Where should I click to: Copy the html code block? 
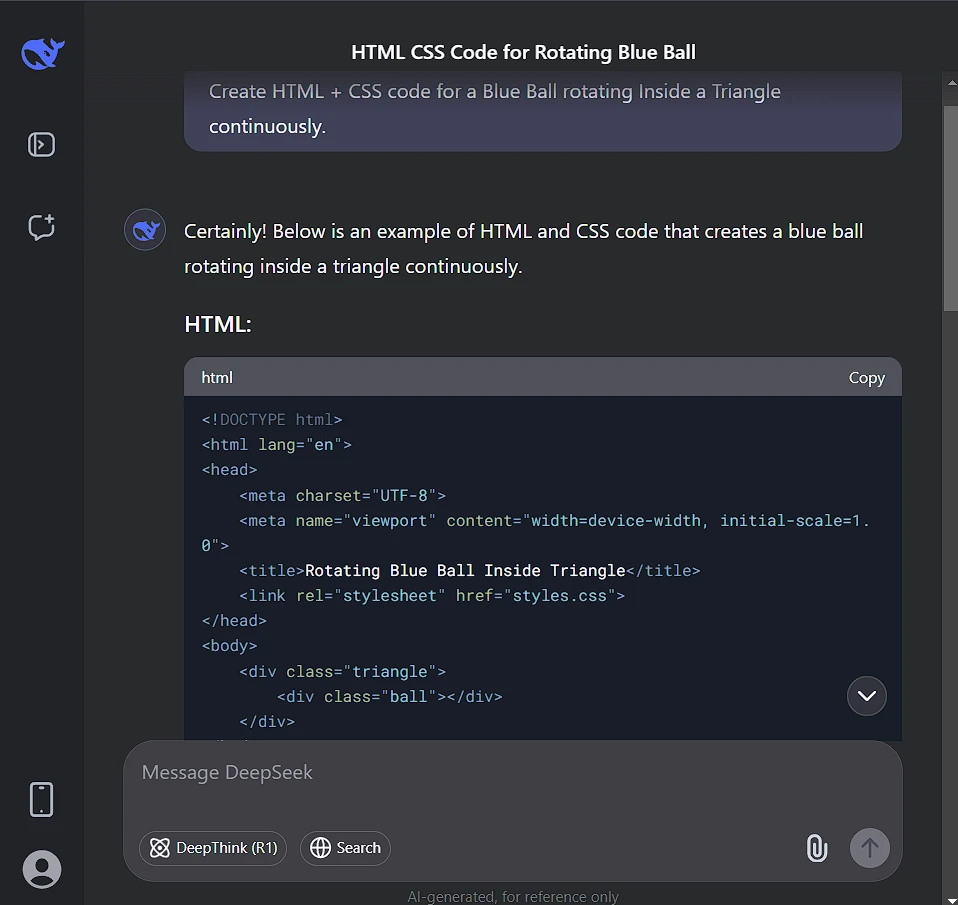tap(866, 378)
